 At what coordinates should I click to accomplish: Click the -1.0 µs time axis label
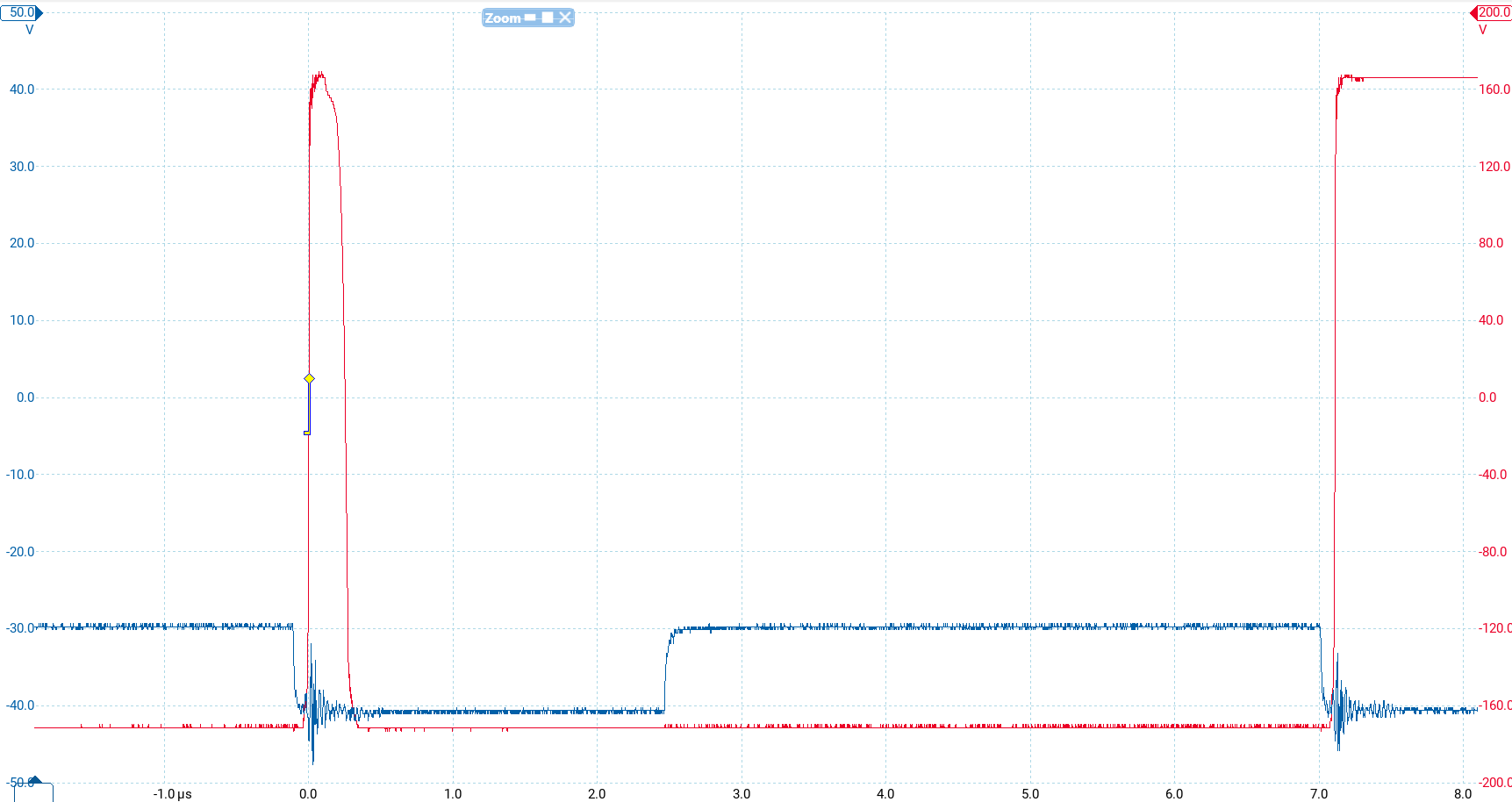click(x=172, y=794)
